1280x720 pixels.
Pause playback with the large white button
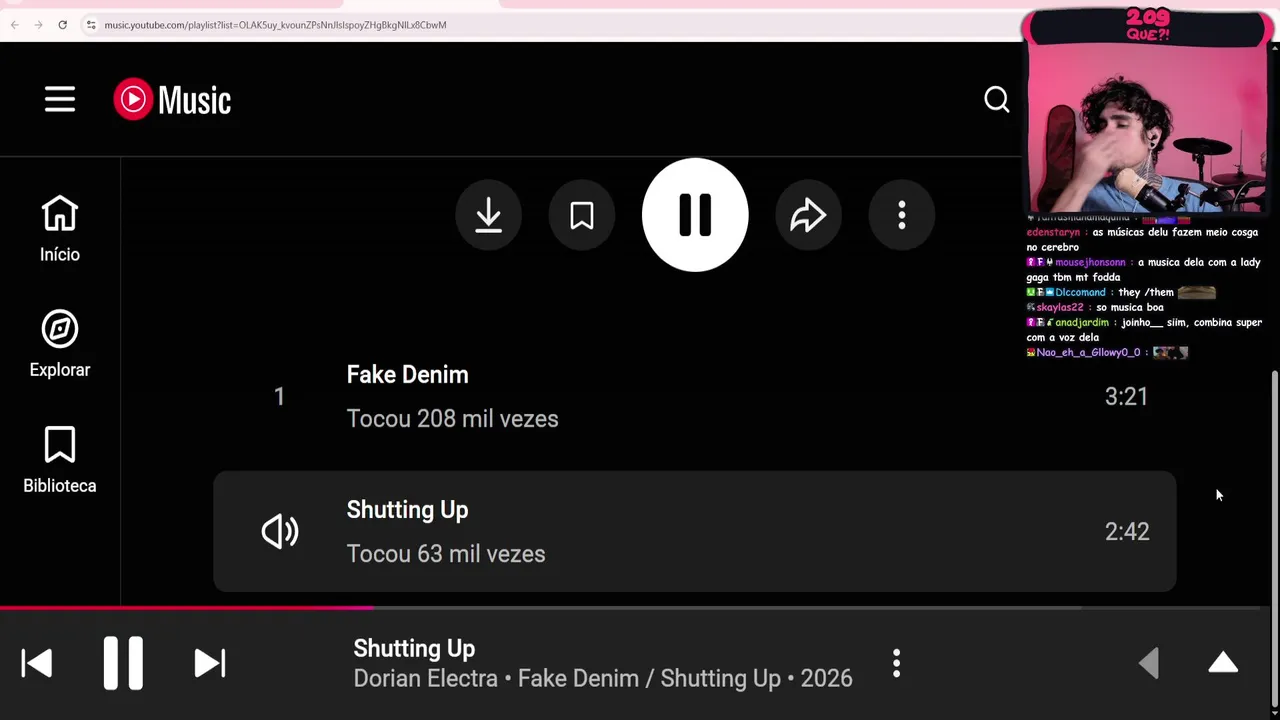[695, 215]
